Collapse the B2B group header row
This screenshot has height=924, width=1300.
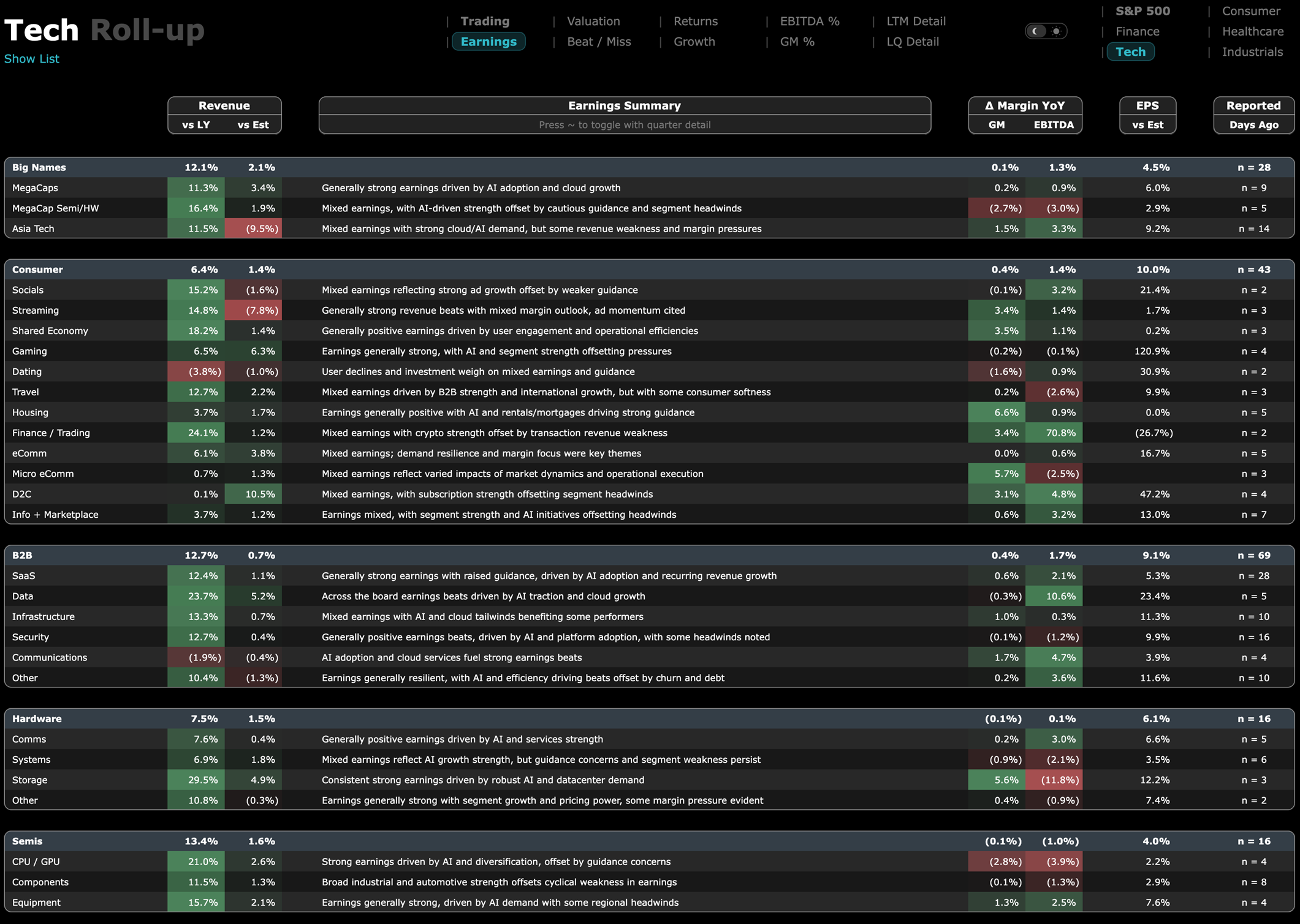[x=22, y=555]
